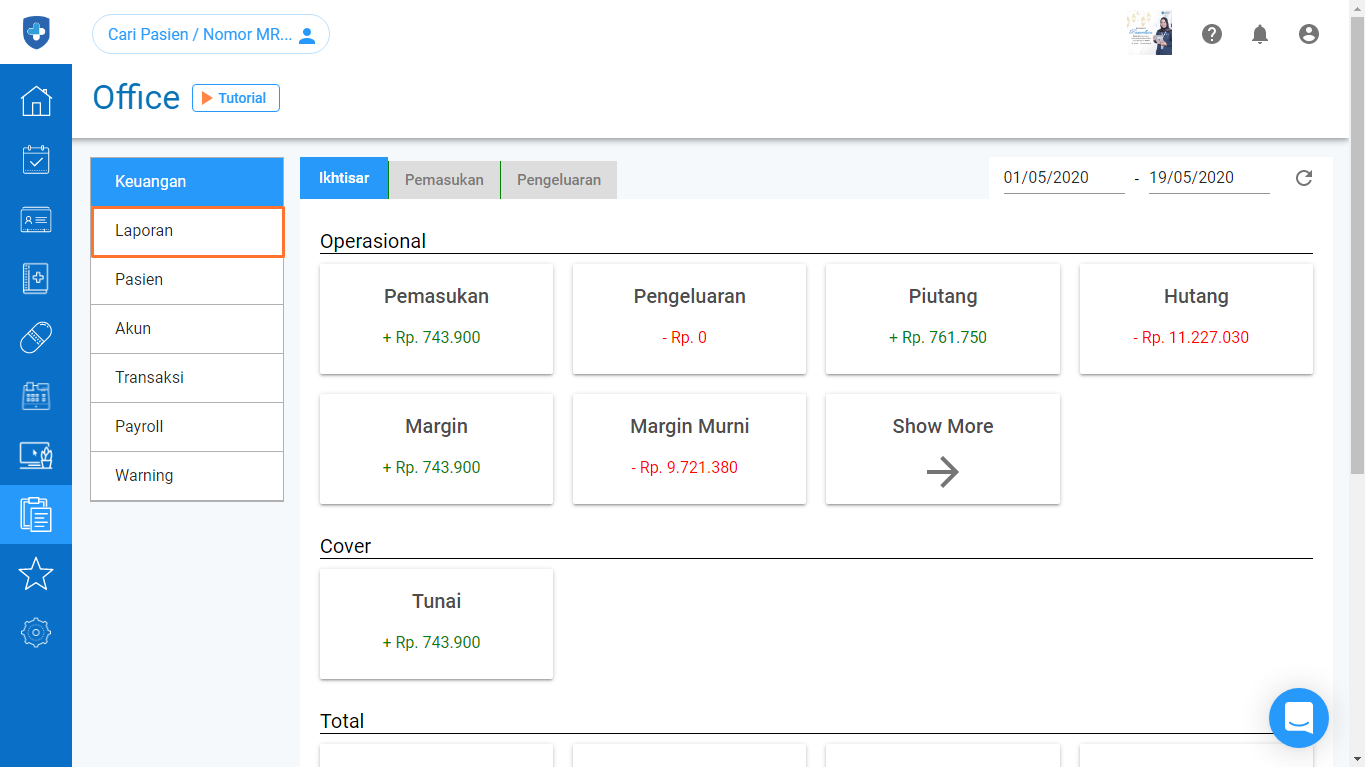Open the patient ID card sidebar icon
Viewport: 1365px width, 767px height.
pyautogui.click(x=36, y=220)
